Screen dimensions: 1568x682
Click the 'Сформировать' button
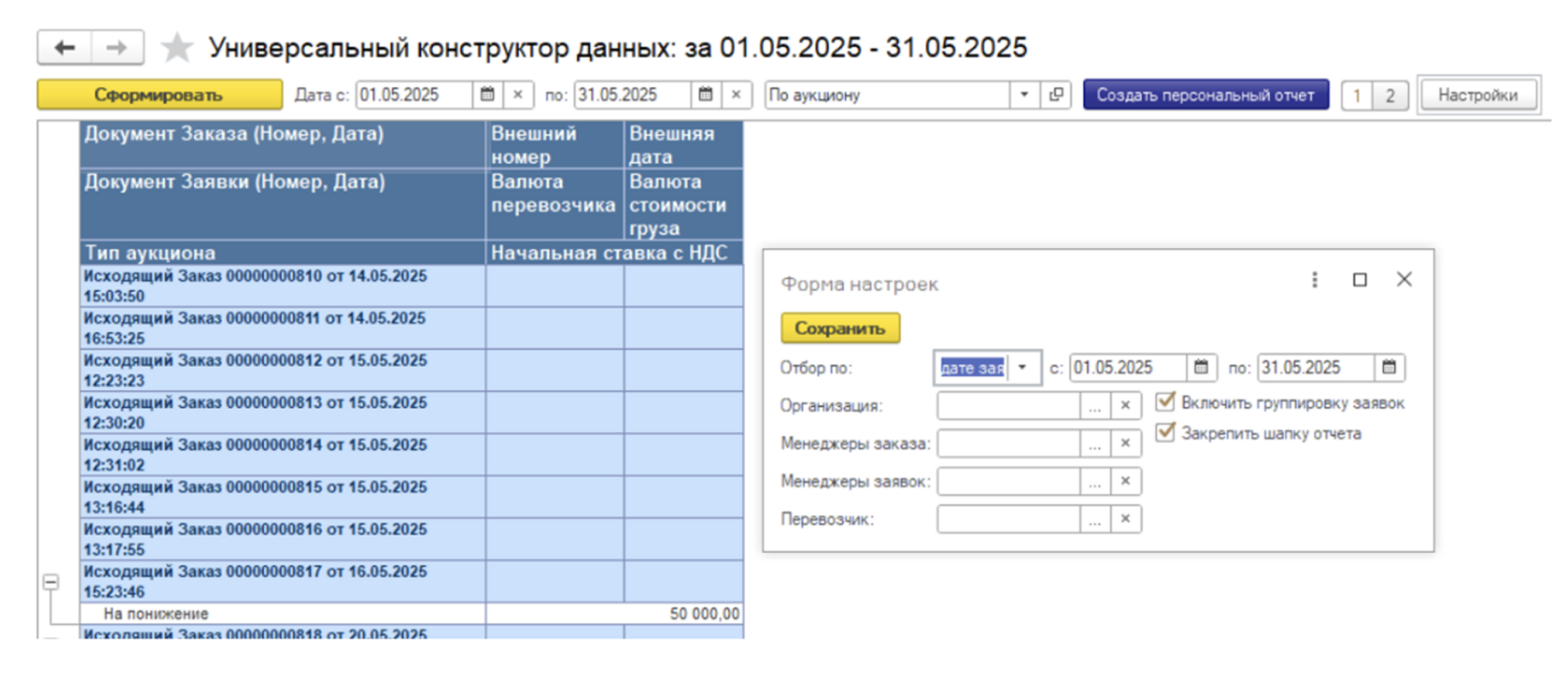pyautogui.click(x=160, y=94)
